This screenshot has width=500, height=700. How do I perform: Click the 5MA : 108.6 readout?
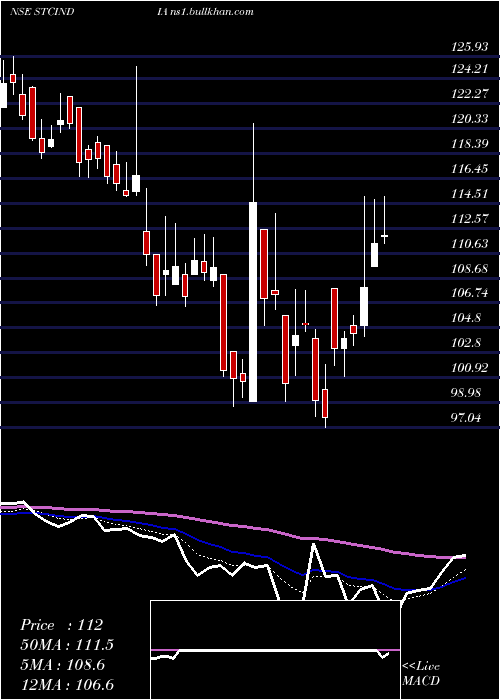click(62, 665)
